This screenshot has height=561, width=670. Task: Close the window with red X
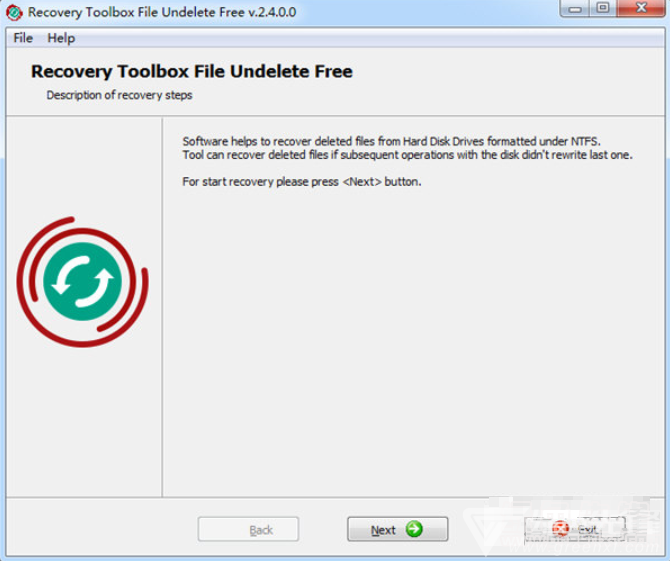pyautogui.click(x=641, y=9)
